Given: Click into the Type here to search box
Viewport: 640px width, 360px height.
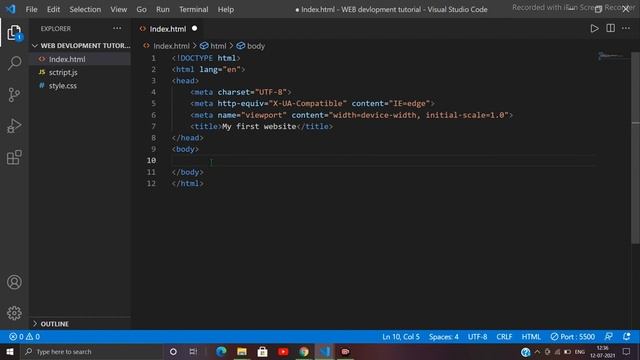Looking at the screenshot, I should coord(92,351).
